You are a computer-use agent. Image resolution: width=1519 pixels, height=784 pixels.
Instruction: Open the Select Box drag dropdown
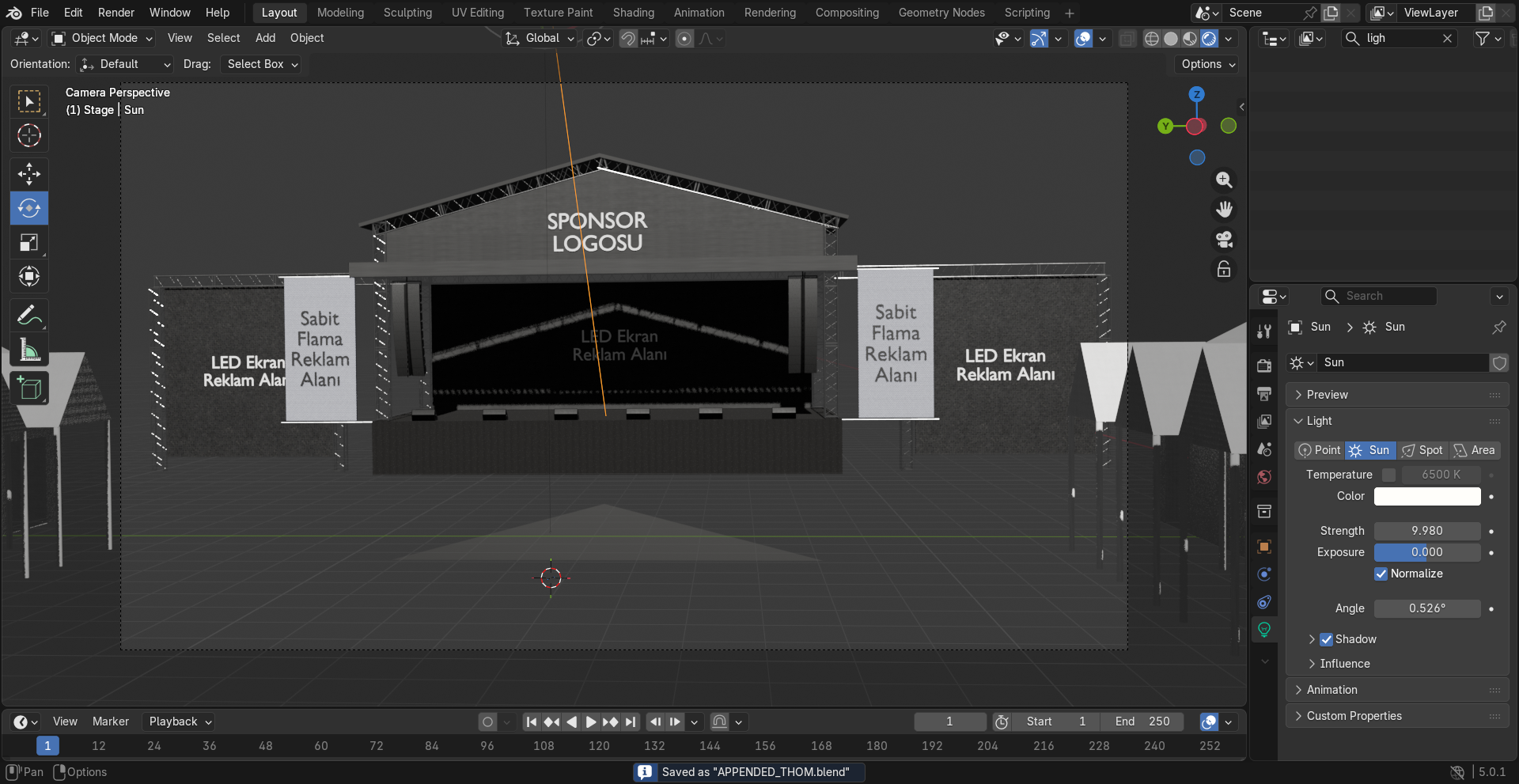(x=261, y=64)
